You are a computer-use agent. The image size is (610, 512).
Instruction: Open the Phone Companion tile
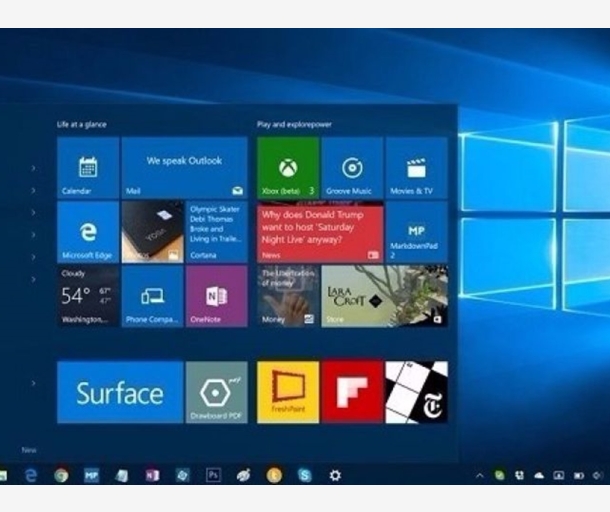coord(152,296)
